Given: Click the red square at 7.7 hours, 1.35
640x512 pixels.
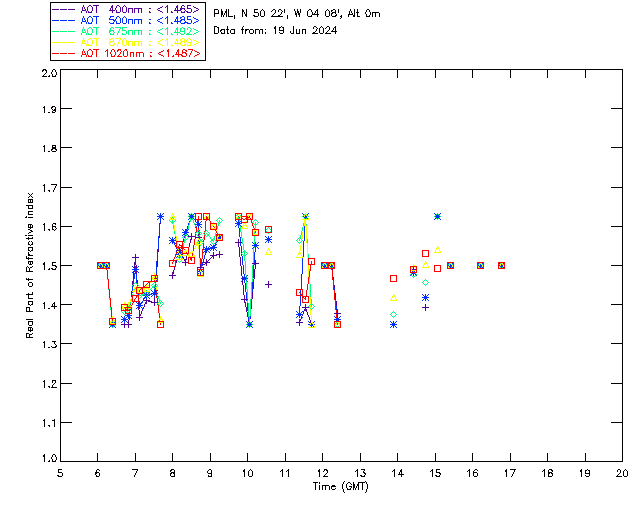Looking at the screenshot, I should (160, 325).
